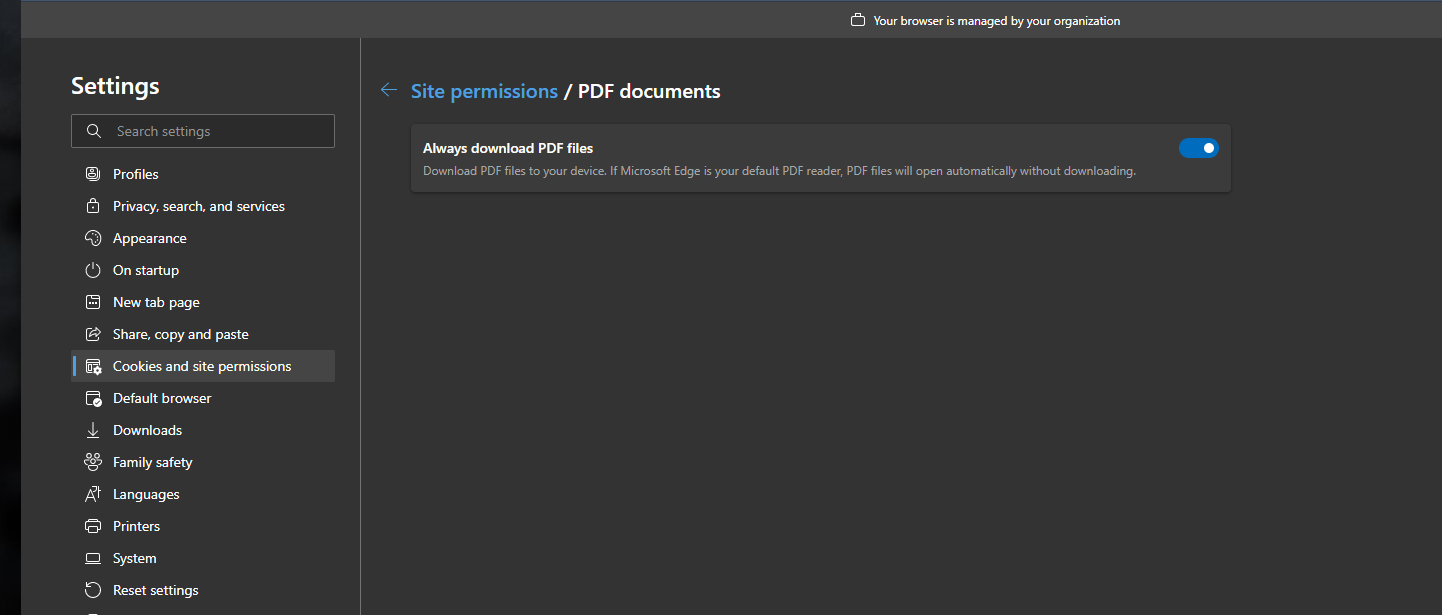Click the New tab page icon
1442x615 pixels.
click(x=93, y=302)
